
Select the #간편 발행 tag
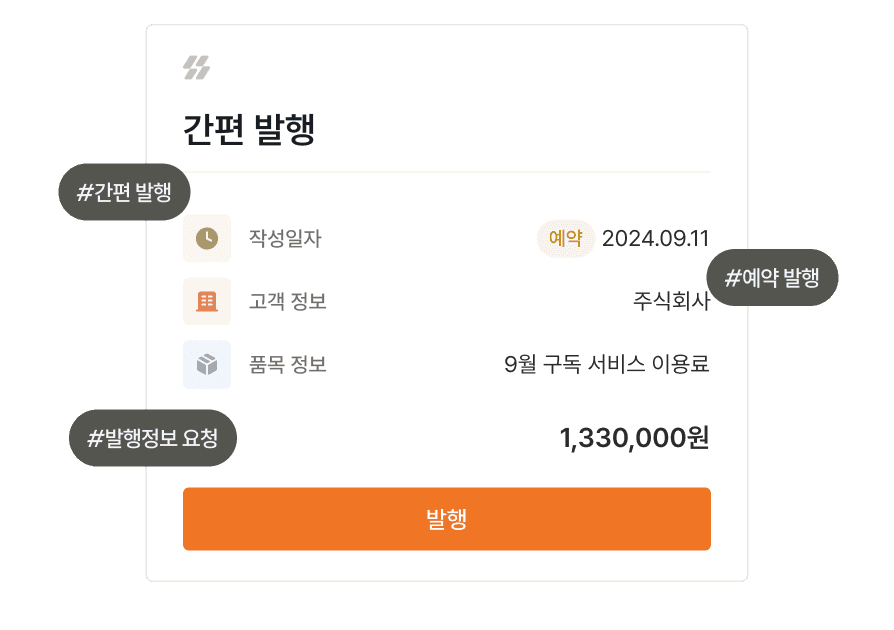click(124, 192)
